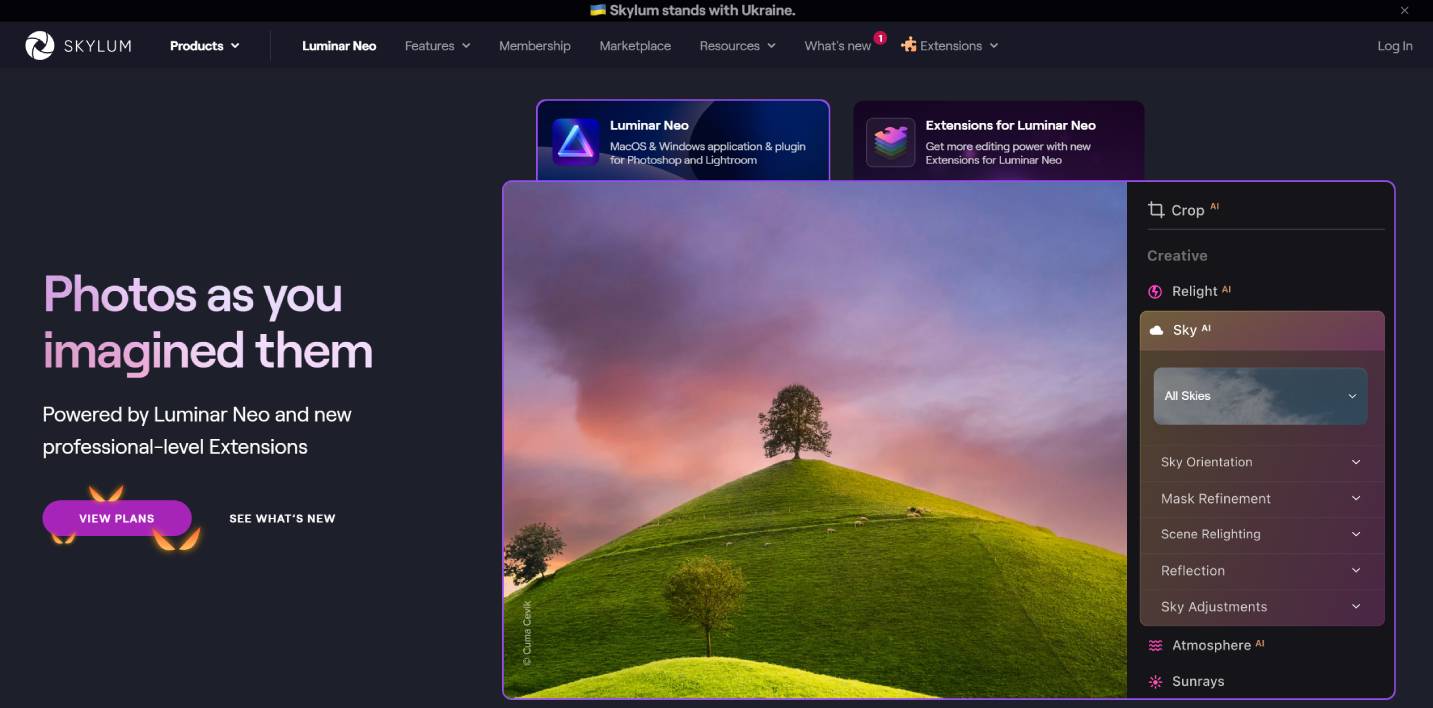Screen dimensions: 1433x708
Task: Open the Marketplace menu item
Action: (x=635, y=46)
